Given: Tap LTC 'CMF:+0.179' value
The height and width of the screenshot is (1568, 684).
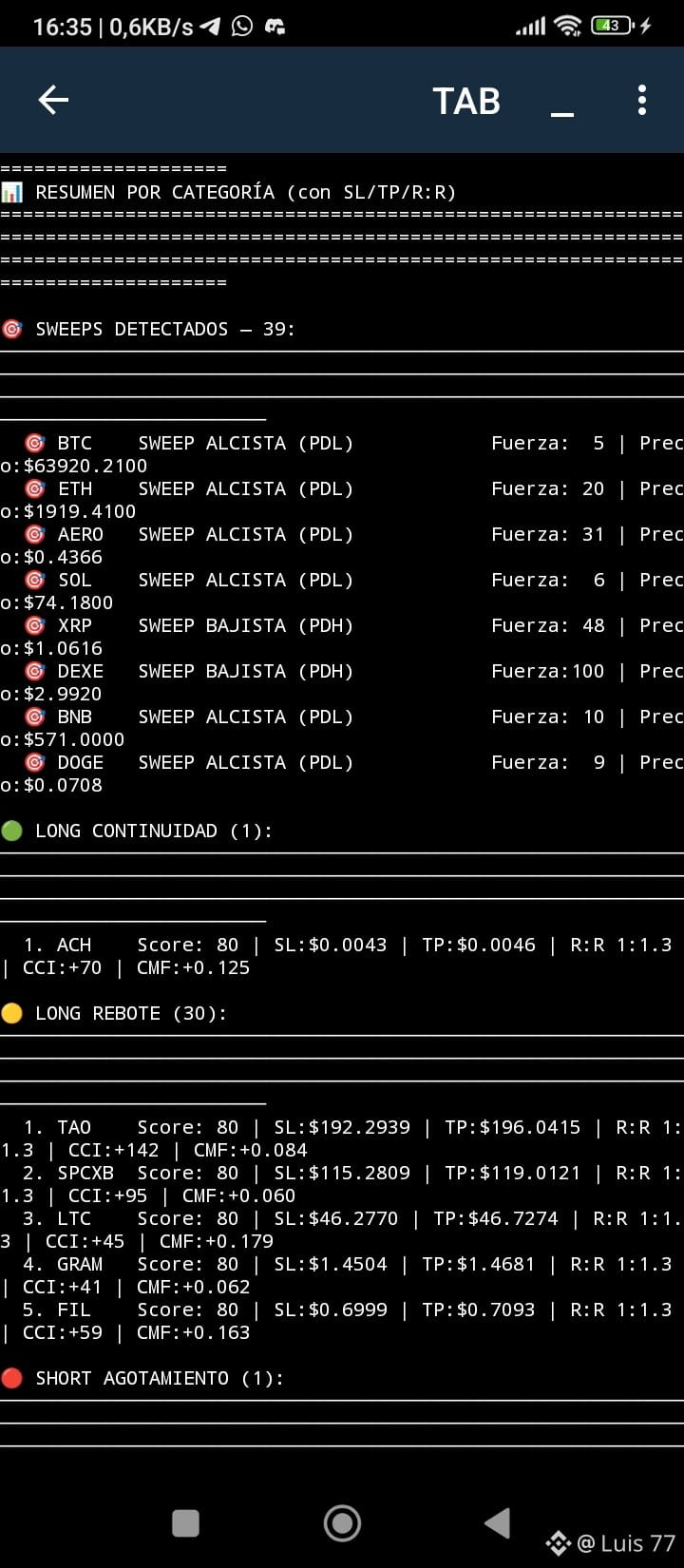Looking at the screenshot, I should click(217, 1241).
